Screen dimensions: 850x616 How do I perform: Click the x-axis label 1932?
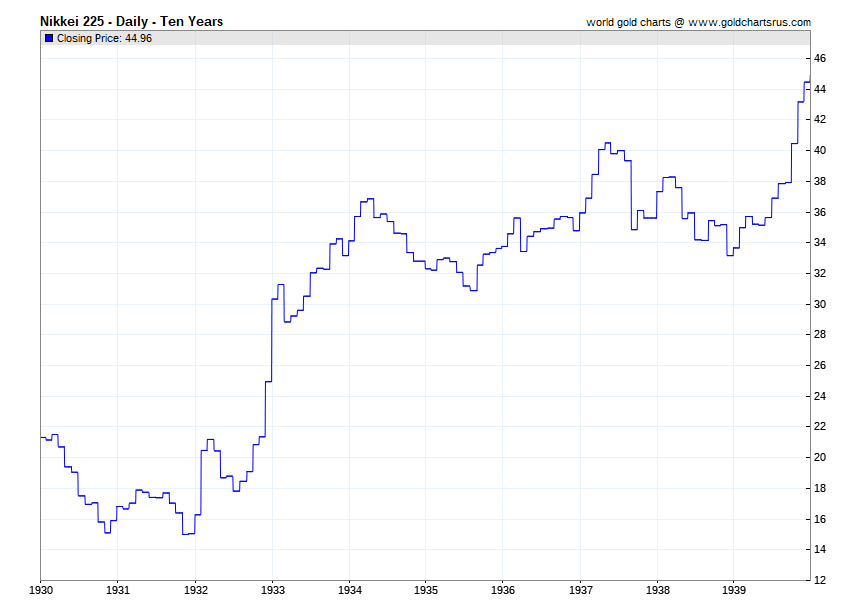point(195,591)
